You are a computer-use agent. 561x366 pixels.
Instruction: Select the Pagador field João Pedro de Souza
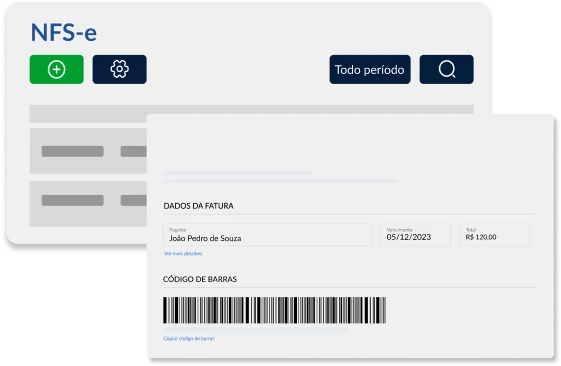(x=268, y=235)
